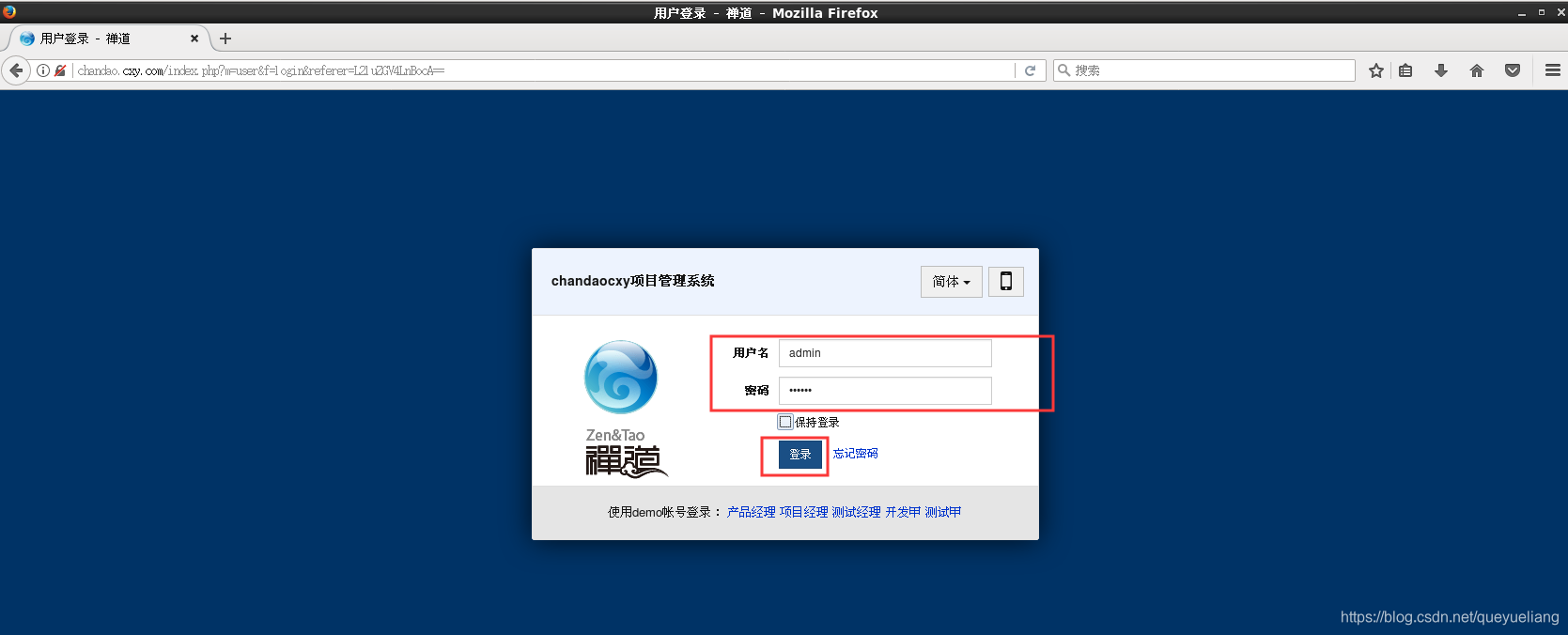The height and width of the screenshot is (635, 1568).
Task: Expand the 简体 language dropdown
Action: tap(951, 282)
